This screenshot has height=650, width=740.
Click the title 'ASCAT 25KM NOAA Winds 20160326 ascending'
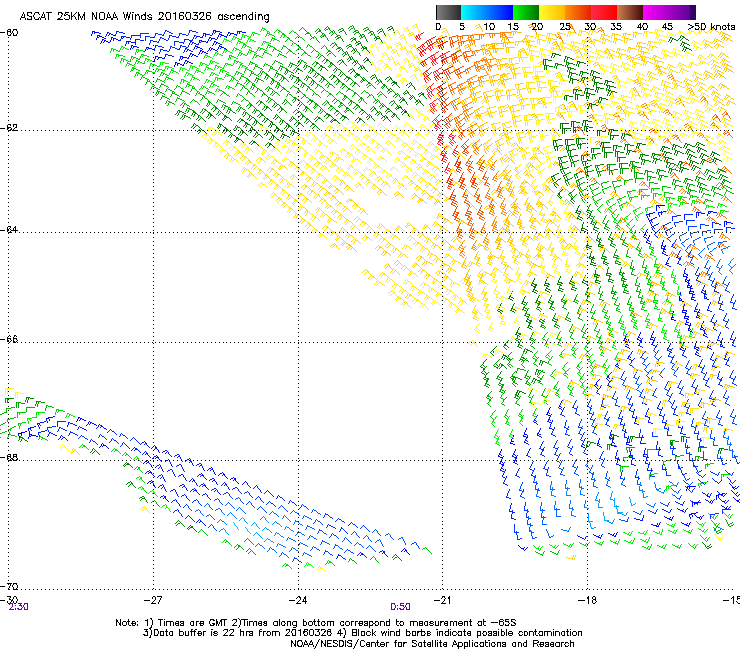[x=144, y=17]
